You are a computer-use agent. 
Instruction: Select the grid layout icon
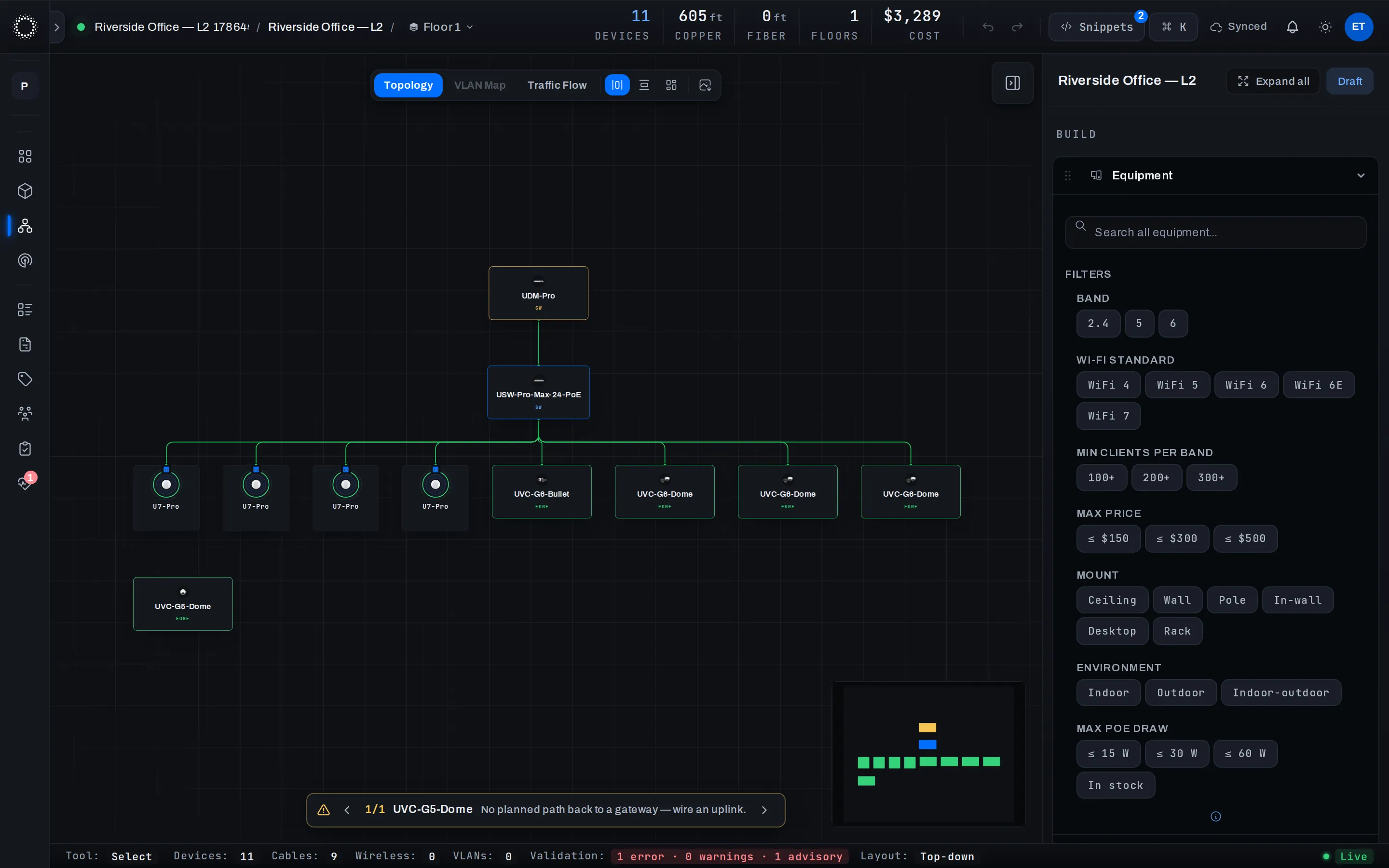click(x=671, y=85)
